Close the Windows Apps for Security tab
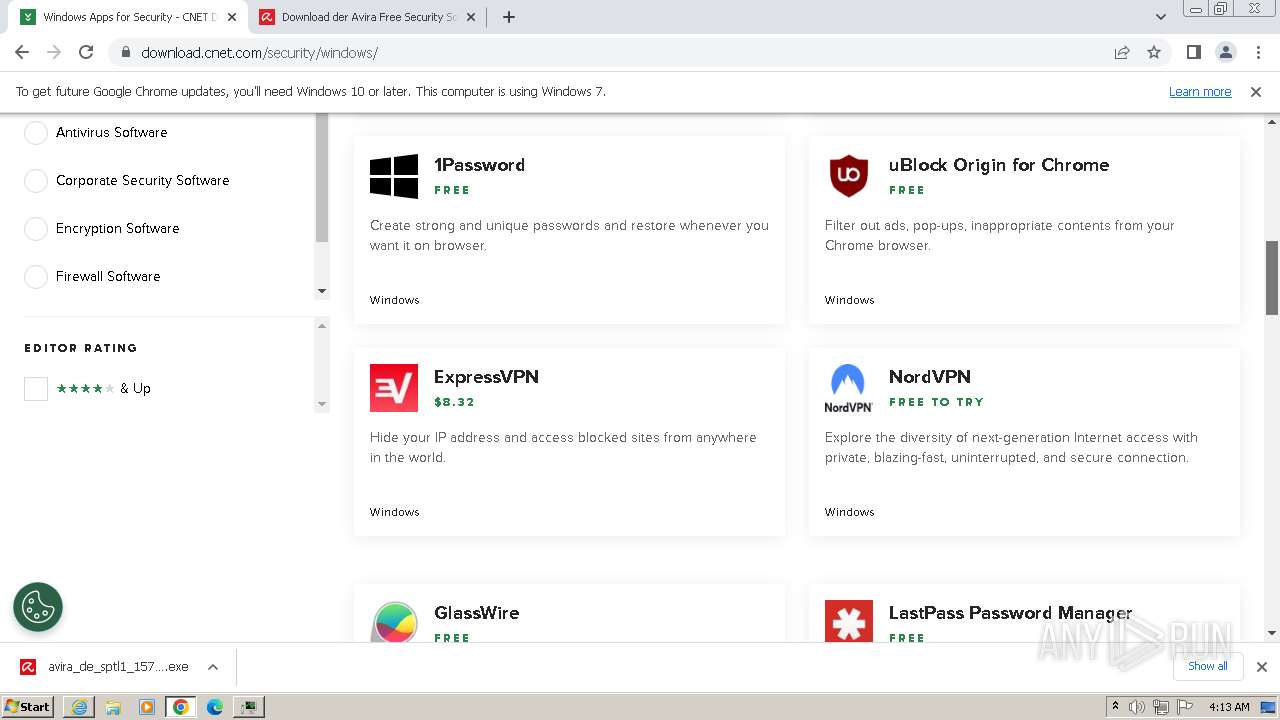1280x720 pixels. tap(232, 17)
